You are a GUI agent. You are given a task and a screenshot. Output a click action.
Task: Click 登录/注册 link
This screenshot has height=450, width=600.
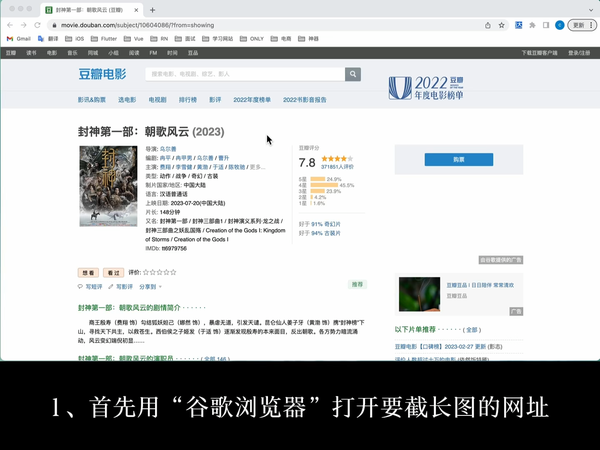click(x=579, y=53)
